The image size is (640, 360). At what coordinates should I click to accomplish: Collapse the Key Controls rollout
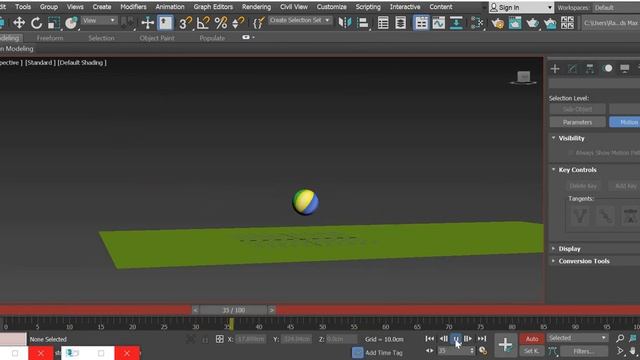click(x=577, y=170)
